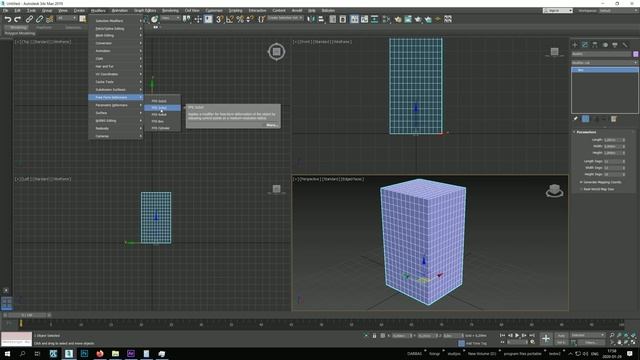The image size is (640, 360).
Task: Click the object color swatch
Action: pos(636,54)
